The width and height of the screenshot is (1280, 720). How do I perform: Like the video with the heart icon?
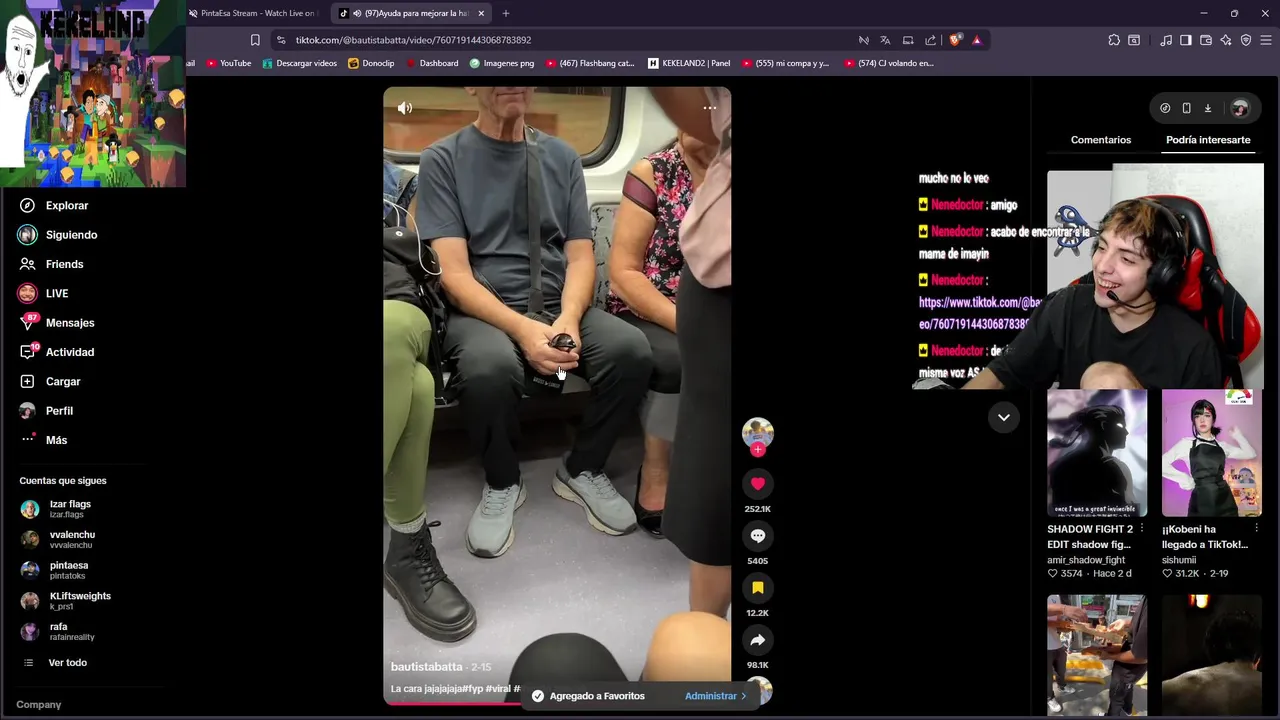(x=757, y=484)
